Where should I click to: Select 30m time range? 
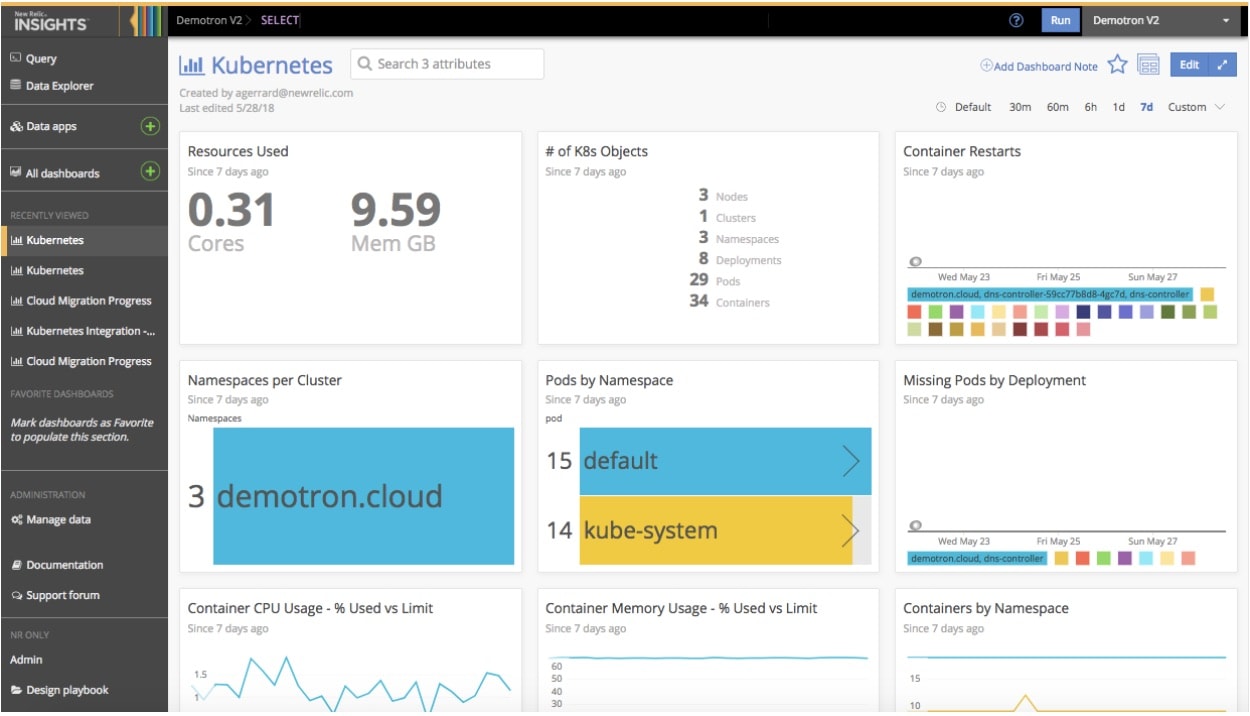point(1020,107)
